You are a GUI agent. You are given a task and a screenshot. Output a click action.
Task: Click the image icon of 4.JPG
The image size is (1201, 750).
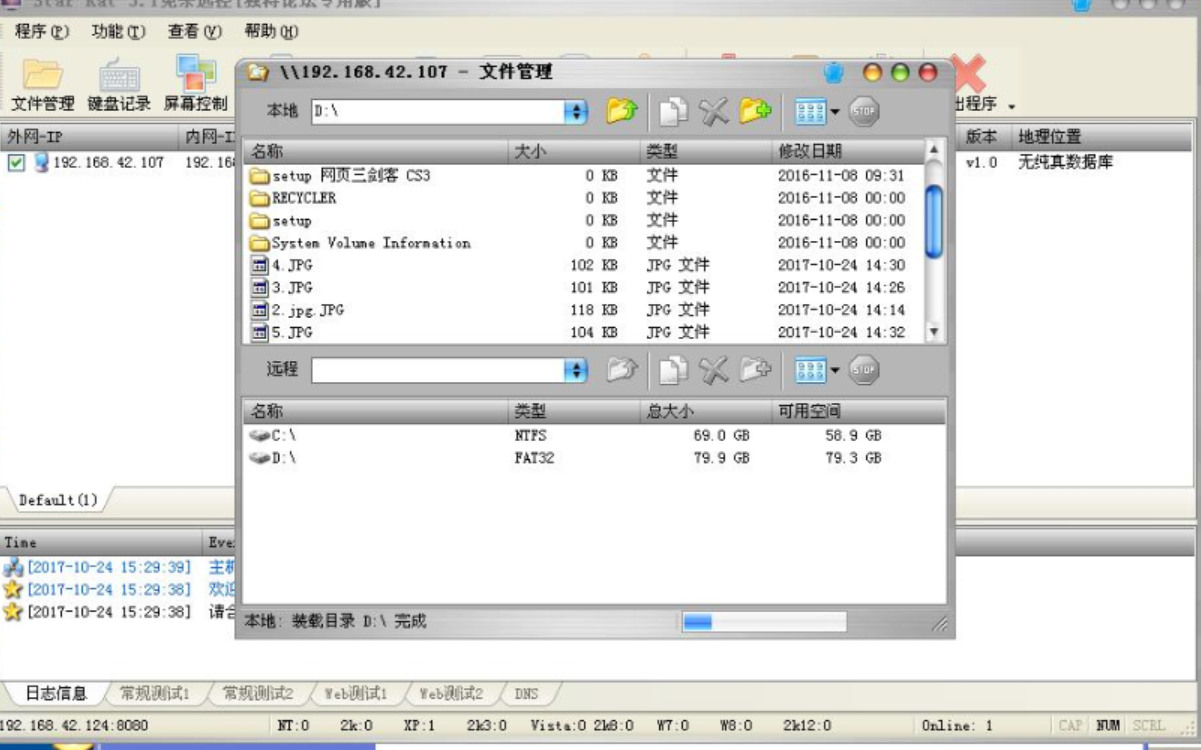260,265
